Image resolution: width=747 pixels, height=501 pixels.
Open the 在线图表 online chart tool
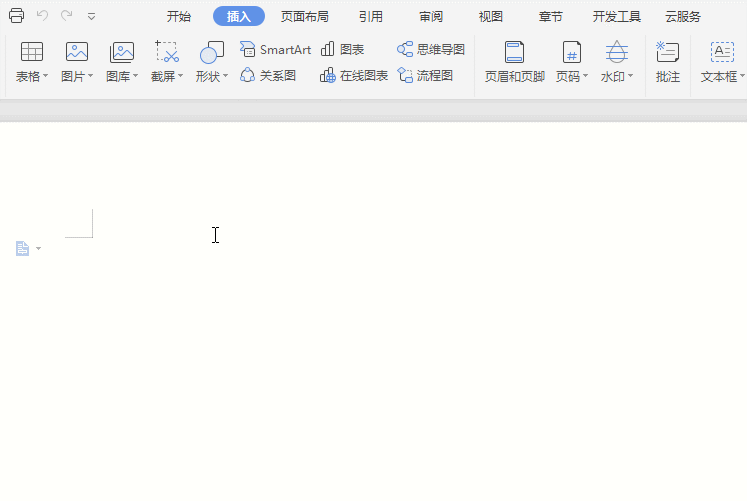tap(354, 75)
